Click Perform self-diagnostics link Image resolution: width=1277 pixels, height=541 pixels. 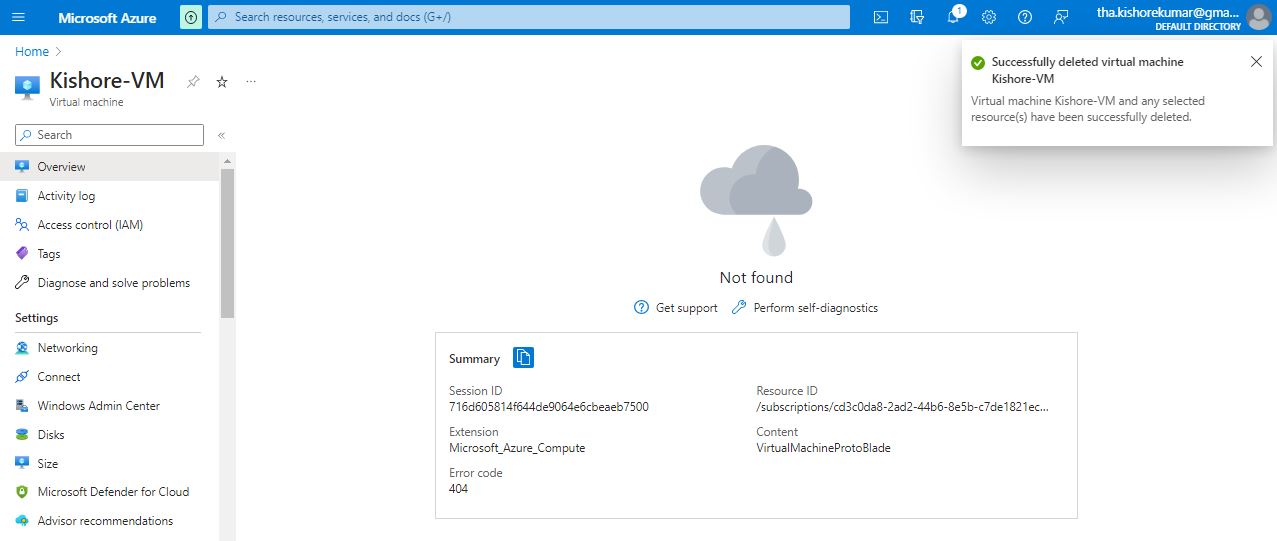coord(815,308)
